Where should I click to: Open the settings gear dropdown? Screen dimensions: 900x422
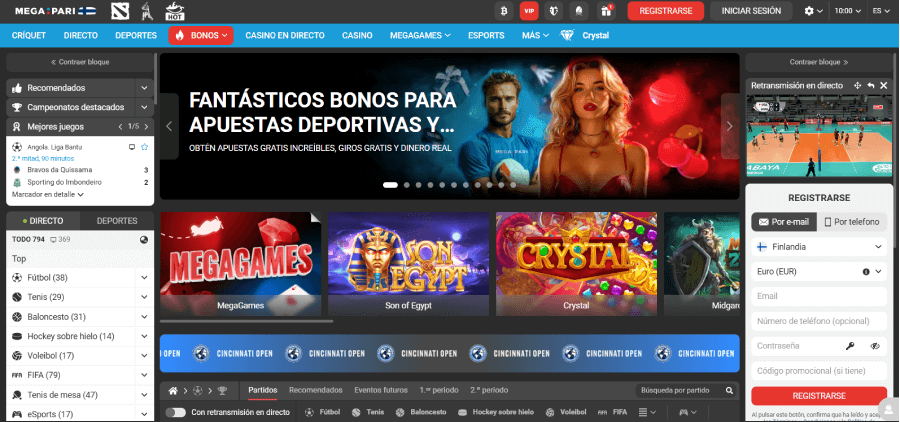tap(814, 10)
